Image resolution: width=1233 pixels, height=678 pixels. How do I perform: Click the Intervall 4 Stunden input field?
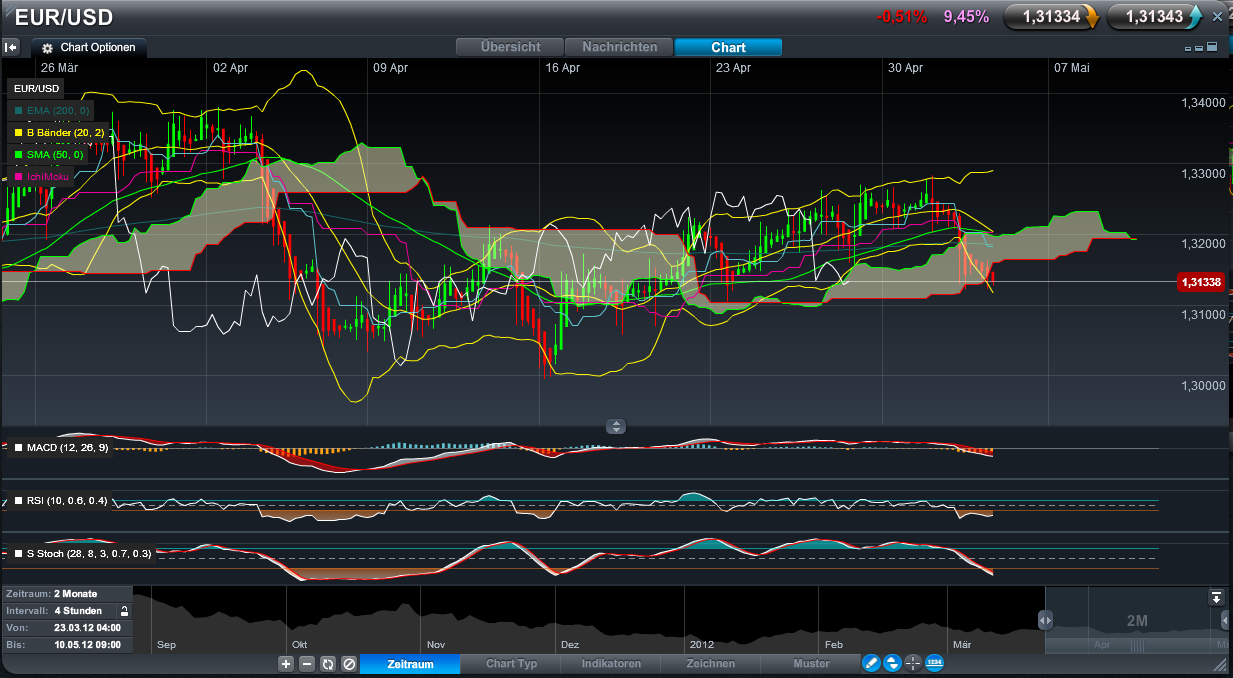pos(80,610)
